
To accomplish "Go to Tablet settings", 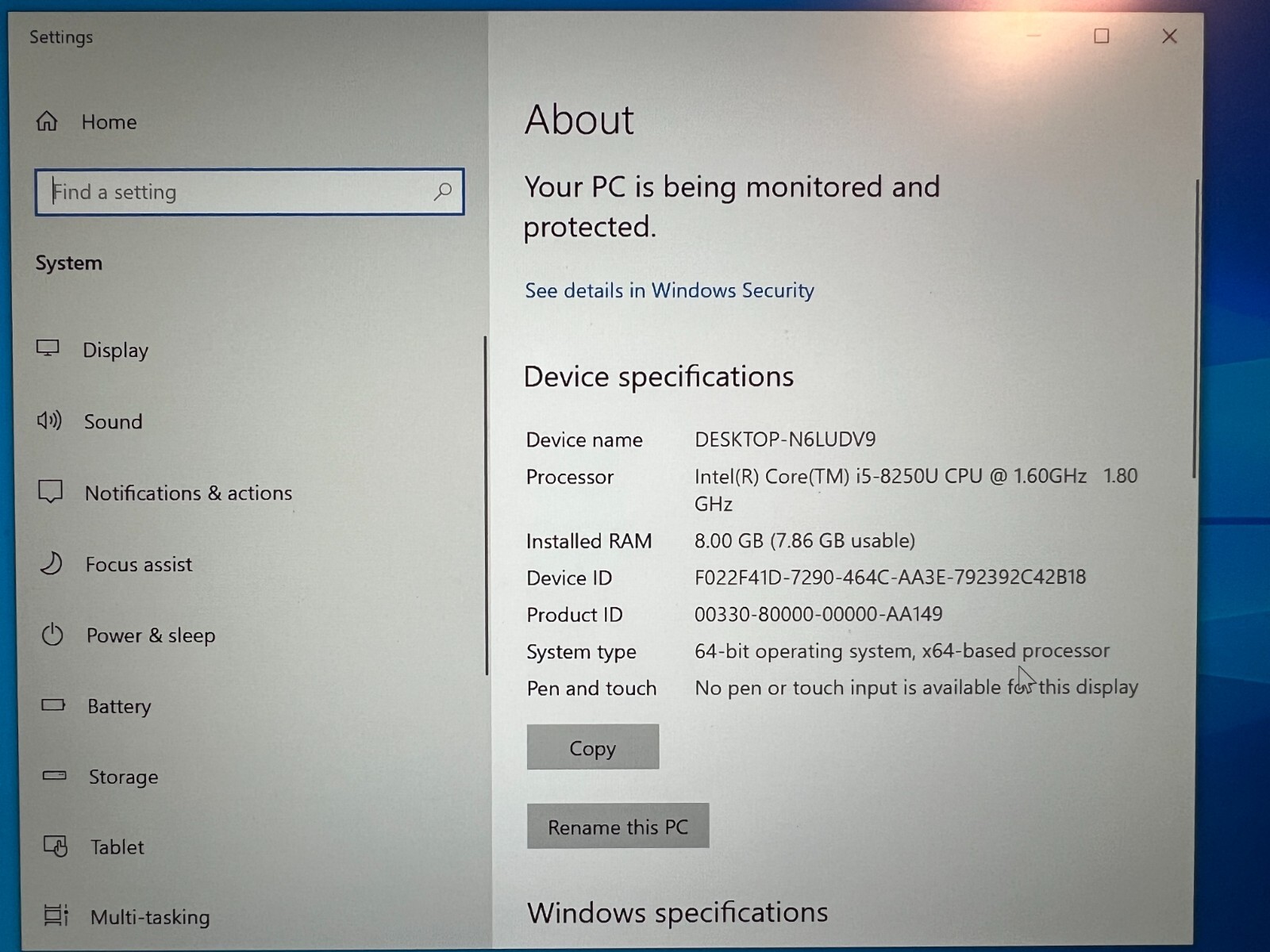I will pyautogui.click(x=117, y=847).
